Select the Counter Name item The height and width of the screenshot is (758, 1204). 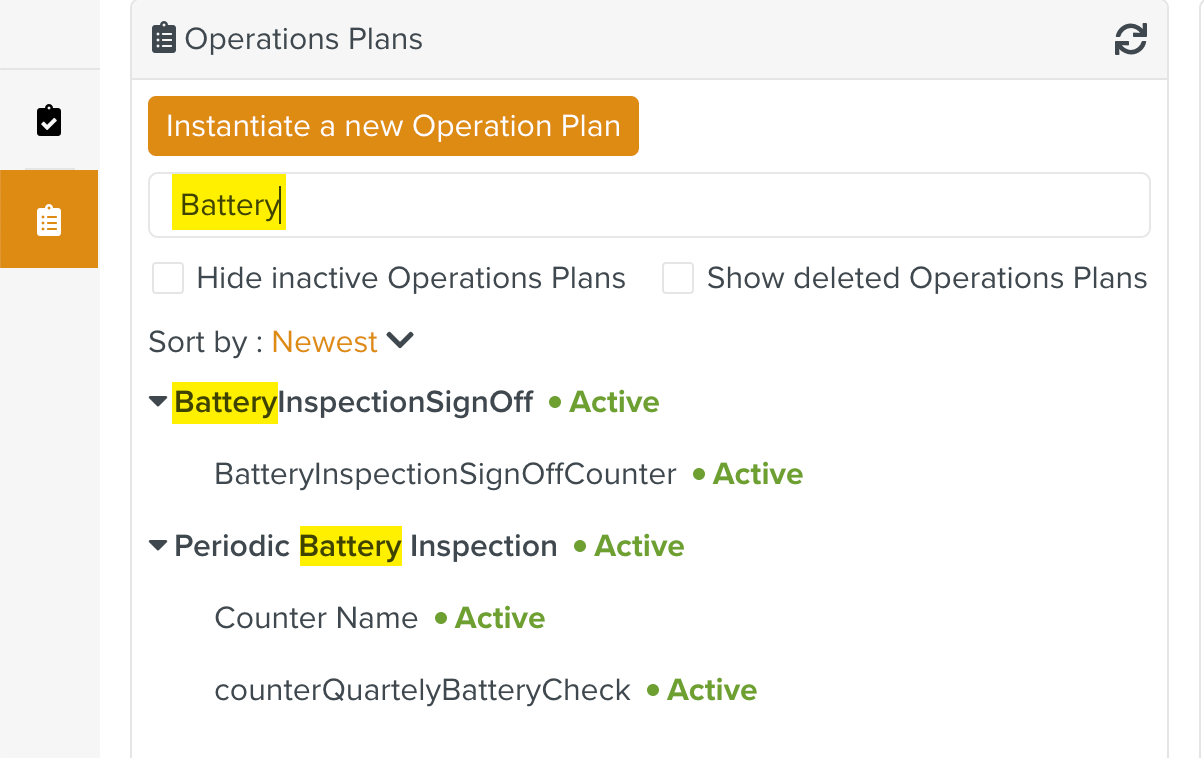(316, 618)
